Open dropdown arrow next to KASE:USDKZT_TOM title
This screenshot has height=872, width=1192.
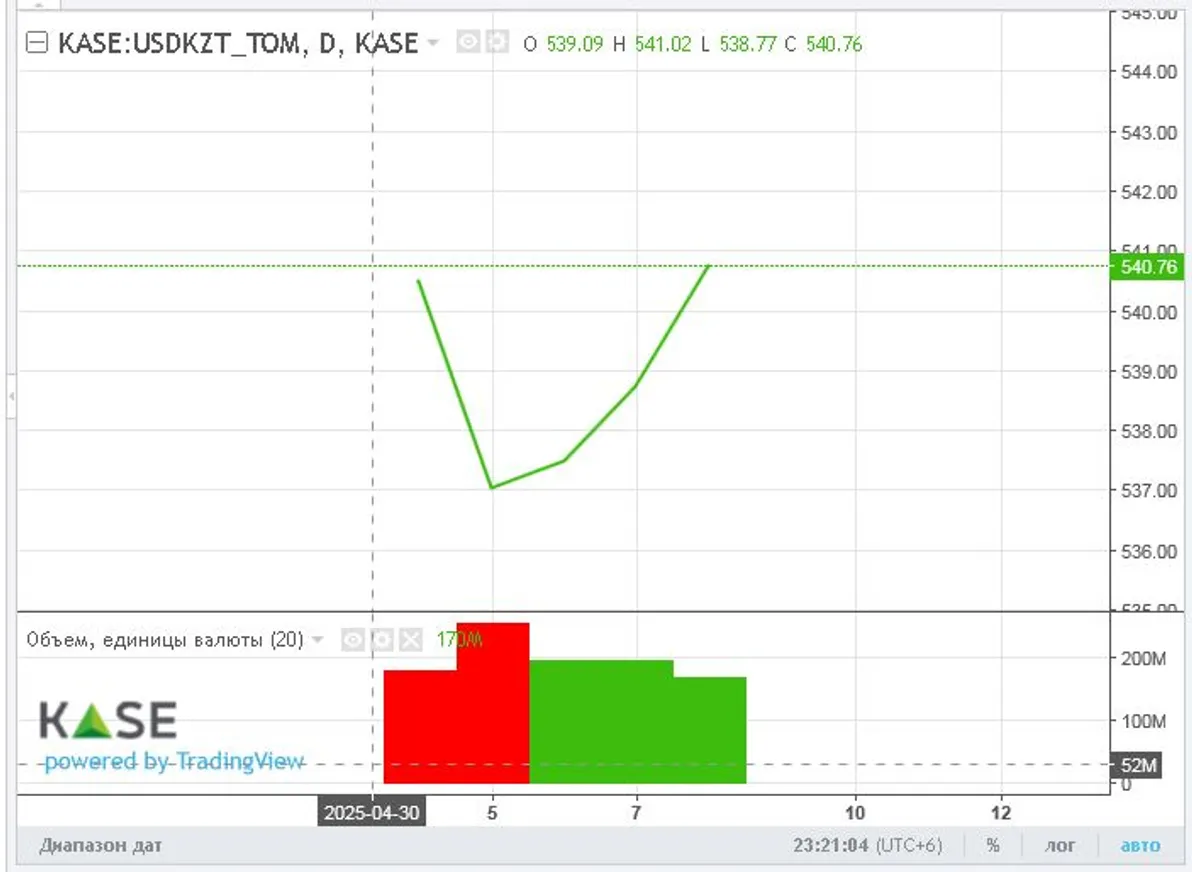(432, 43)
